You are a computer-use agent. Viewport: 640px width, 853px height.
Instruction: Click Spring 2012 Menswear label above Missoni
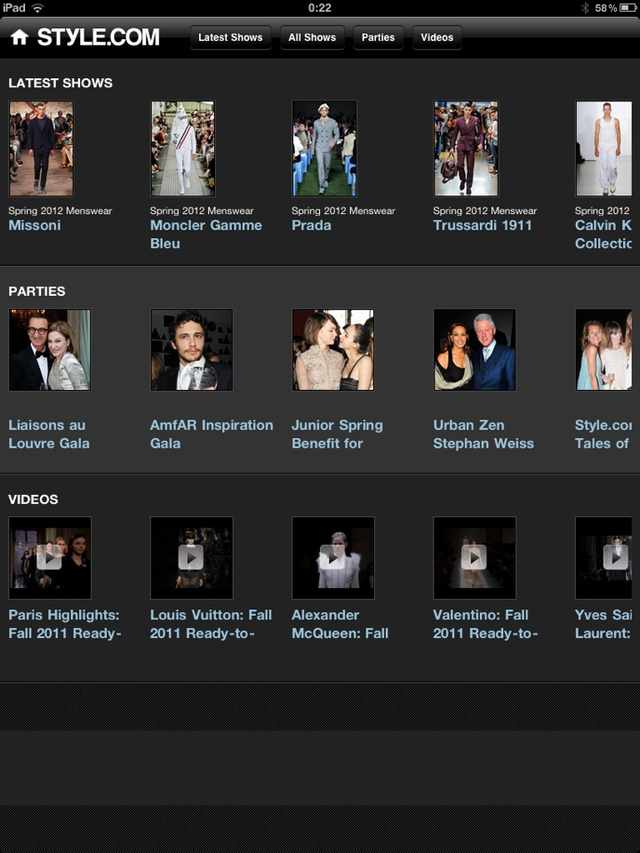(x=60, y=211)
